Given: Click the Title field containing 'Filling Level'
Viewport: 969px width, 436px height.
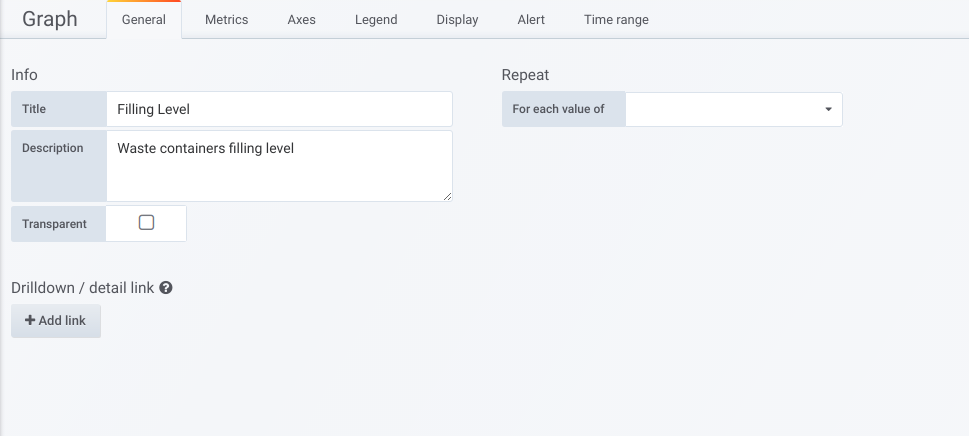Looking at the screenshot, I should tap(279, 109).
